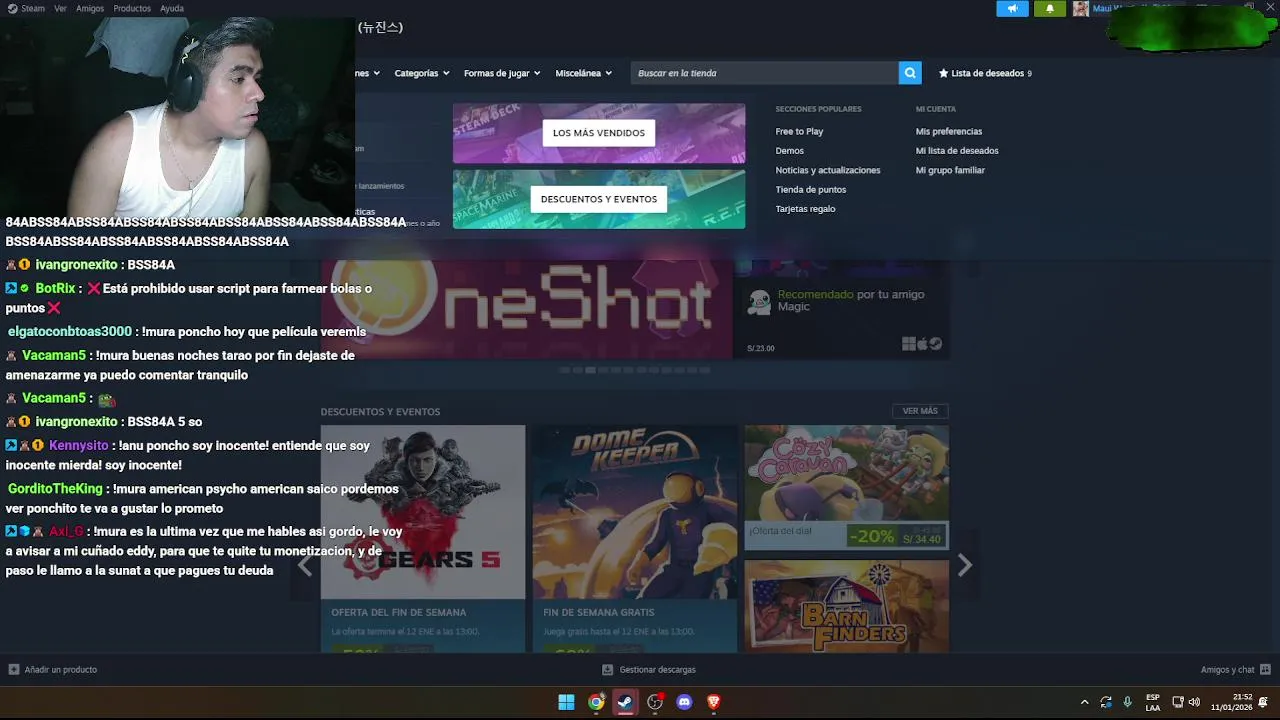Open the Ayuda menu

[x=172, y=8]
